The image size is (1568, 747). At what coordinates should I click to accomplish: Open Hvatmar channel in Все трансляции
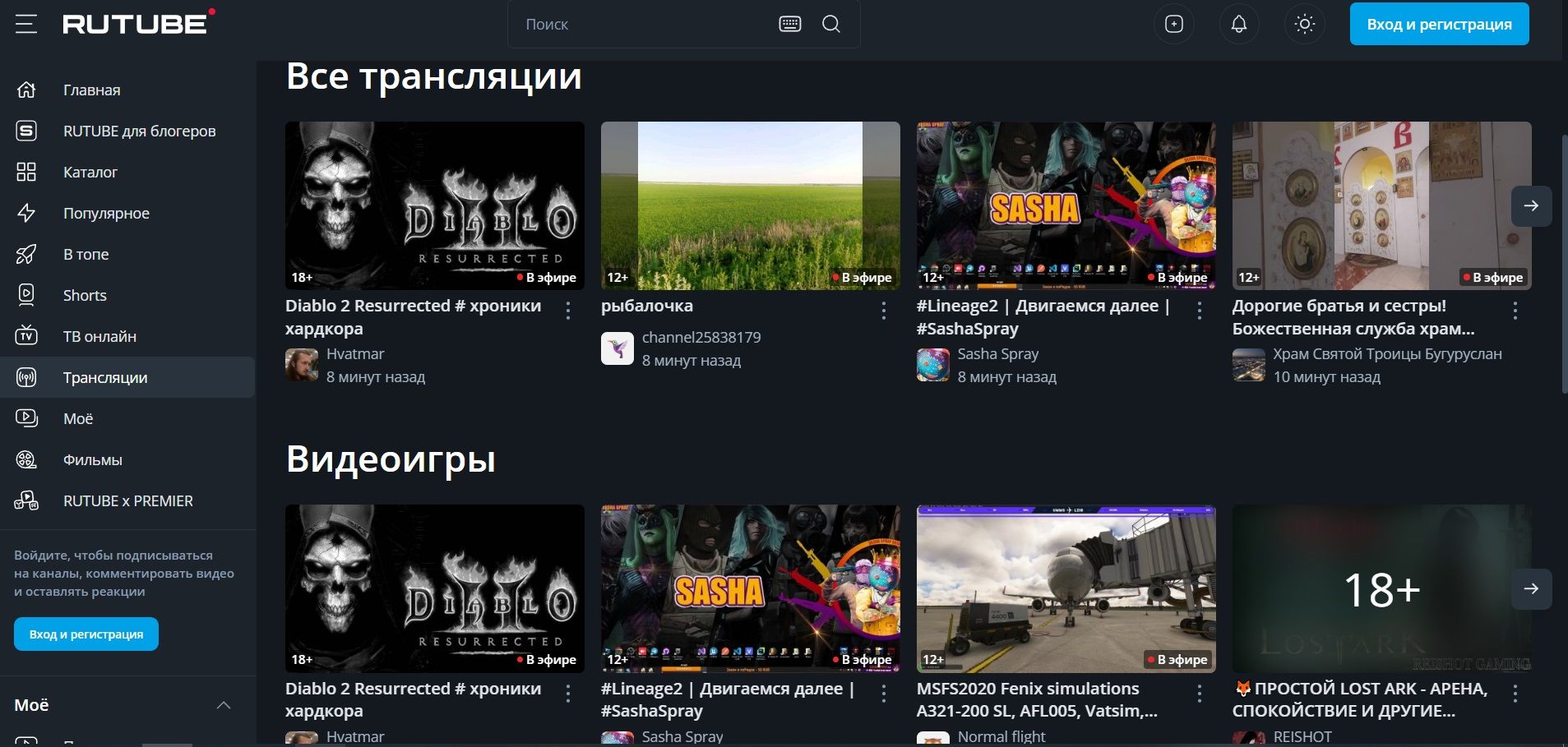pyautogui.click(x=355, y=353)
